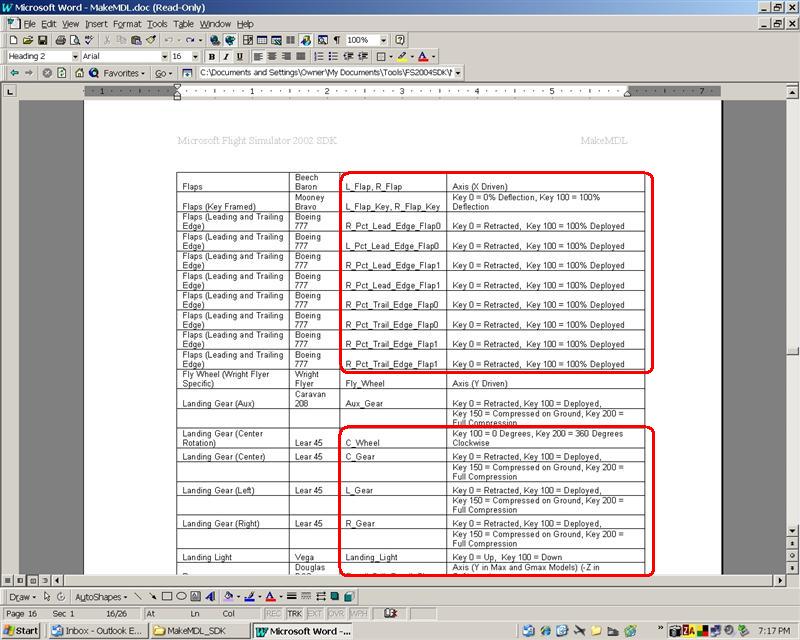Click the Windows Start button
The width and height of the screenshot is (800, 640).
pyautogui.click(x=21, y=631)
